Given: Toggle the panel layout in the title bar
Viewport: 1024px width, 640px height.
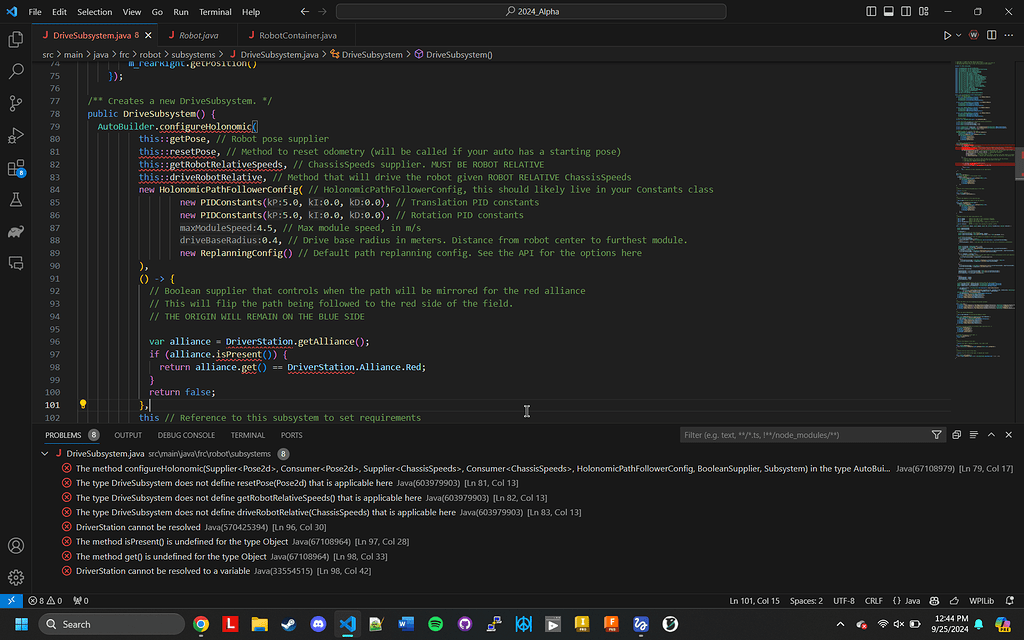Looking at the screenshot, I should click(887, 11).
